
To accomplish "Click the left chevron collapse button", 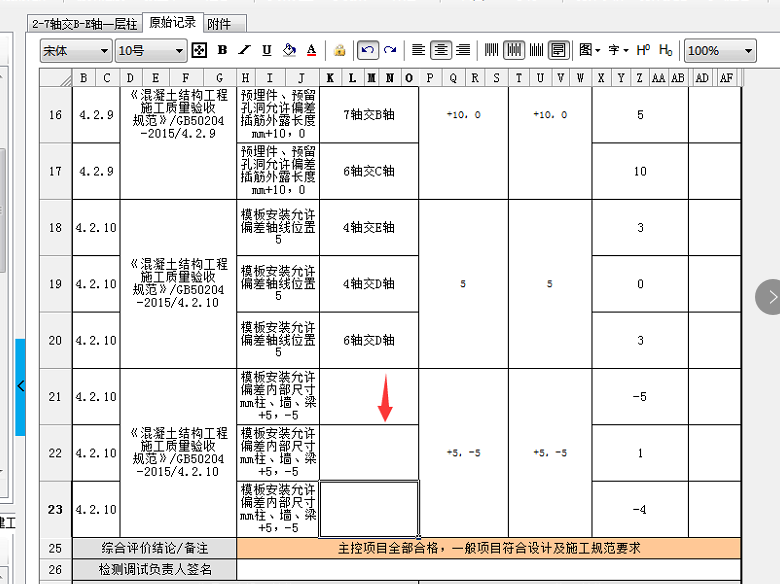I will (20, 385).
